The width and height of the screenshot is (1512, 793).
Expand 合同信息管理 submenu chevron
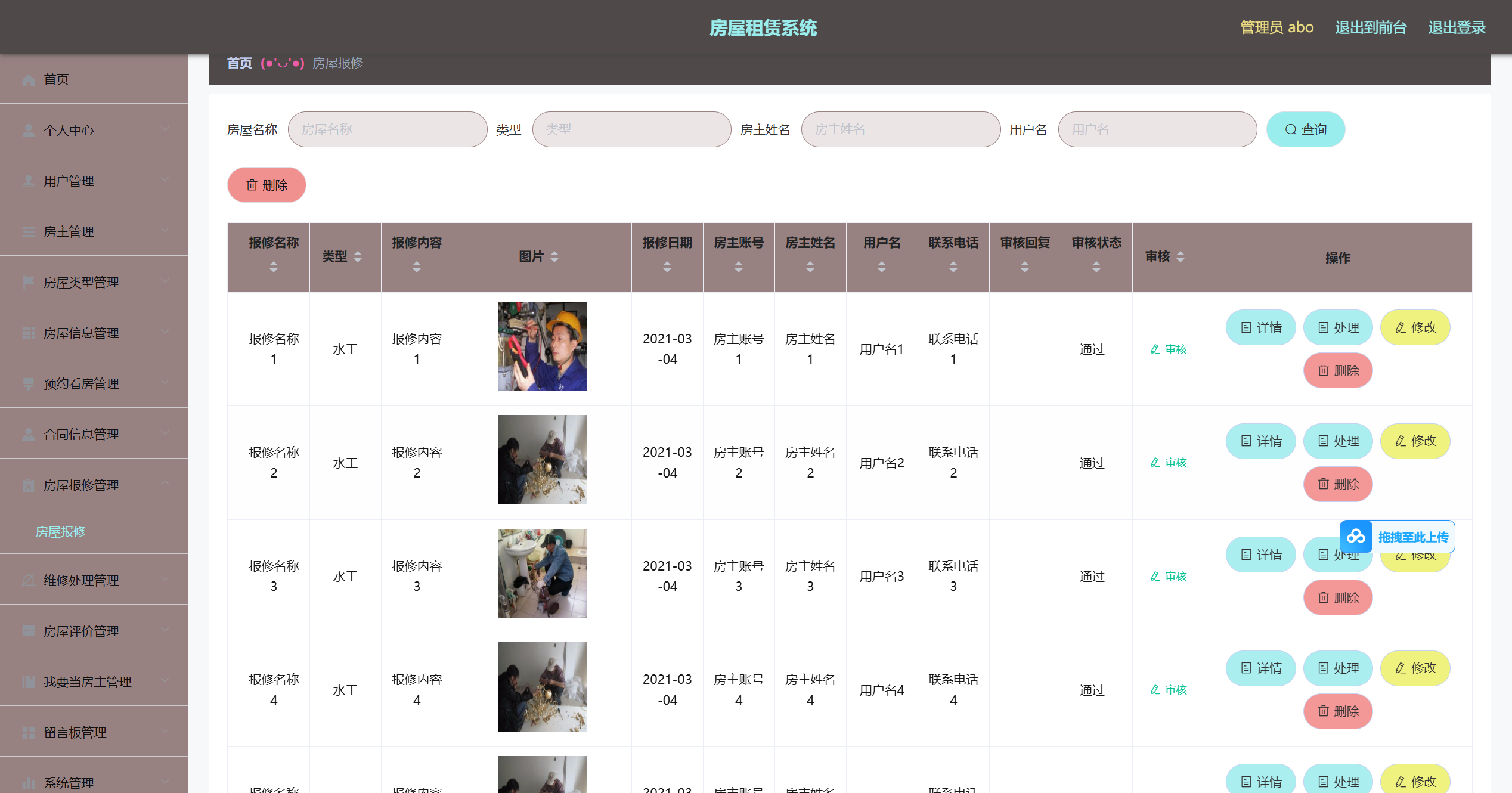click(165, 433)
